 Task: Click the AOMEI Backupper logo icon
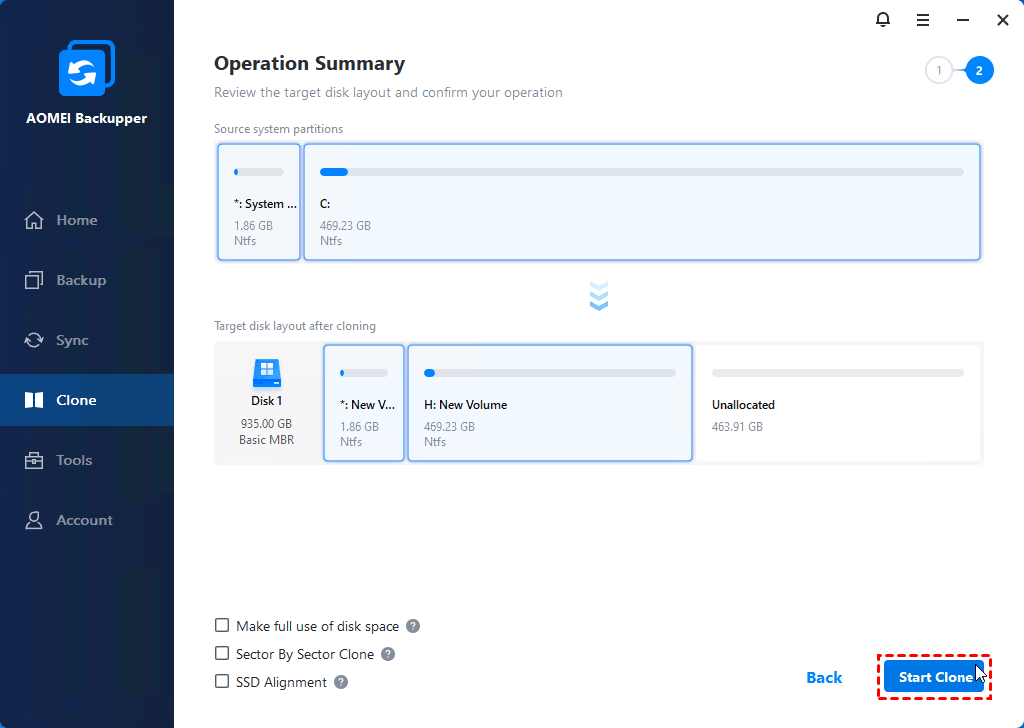pos(87,69)
